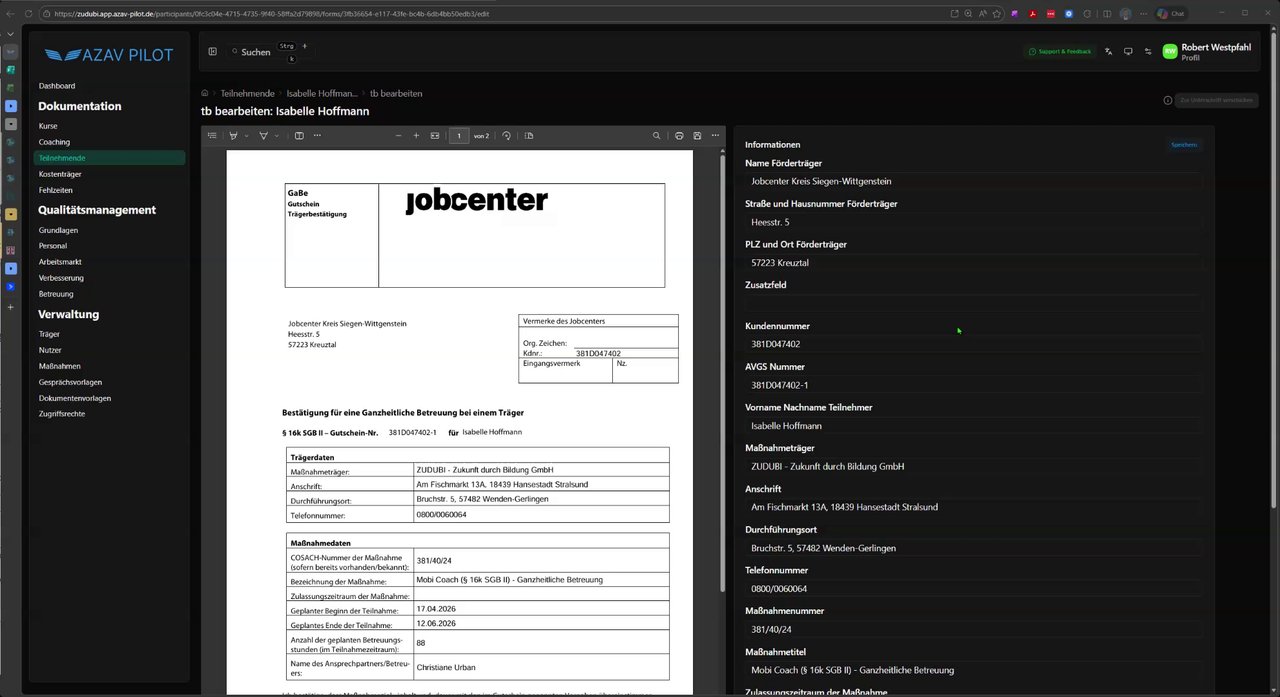1280x697 pixels.
Task: Open Grundlagen in sidebar
Action: [x=58, y=230]
